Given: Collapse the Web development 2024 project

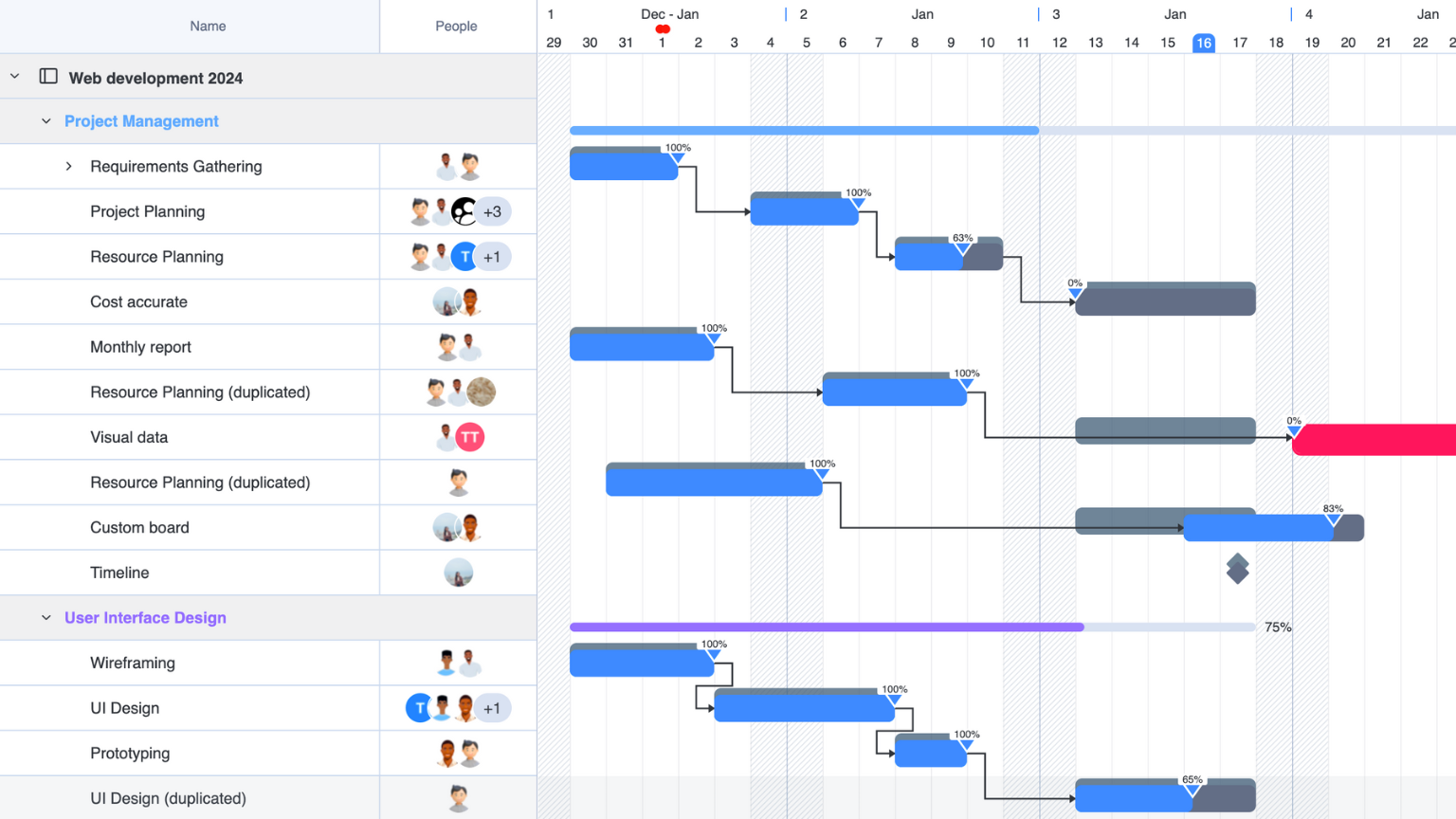Looking at the screenshot, I should [15, 77].
